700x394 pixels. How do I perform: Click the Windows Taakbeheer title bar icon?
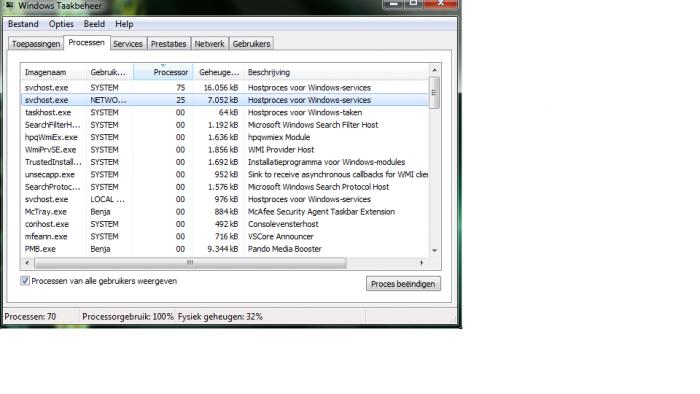(x=9, y=5)
